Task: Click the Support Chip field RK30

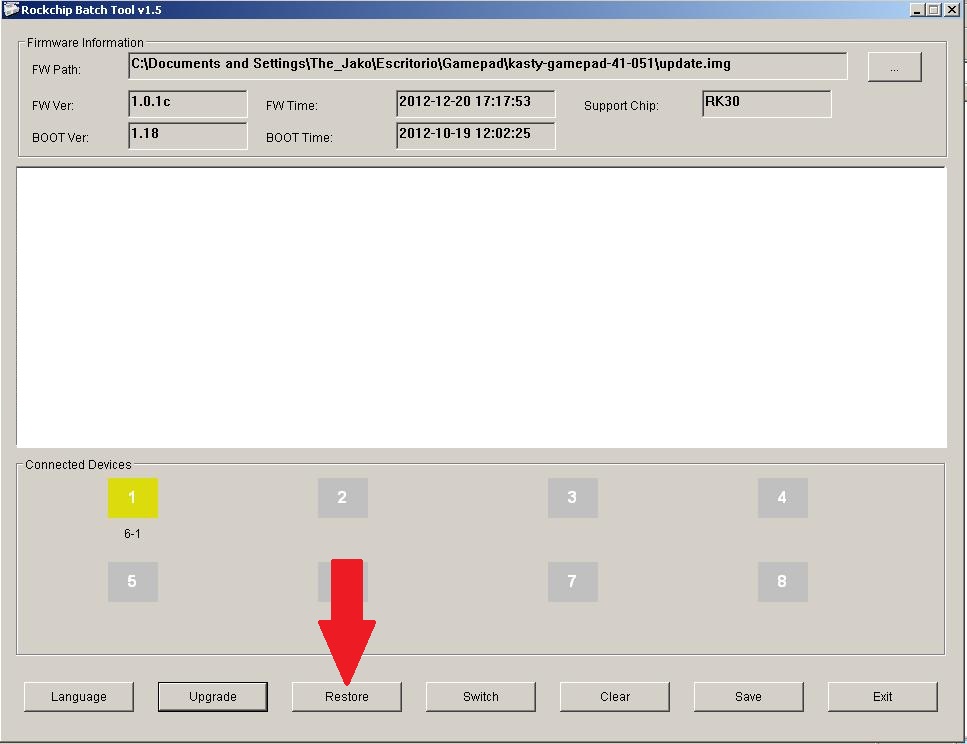Action: click(767, 104)
